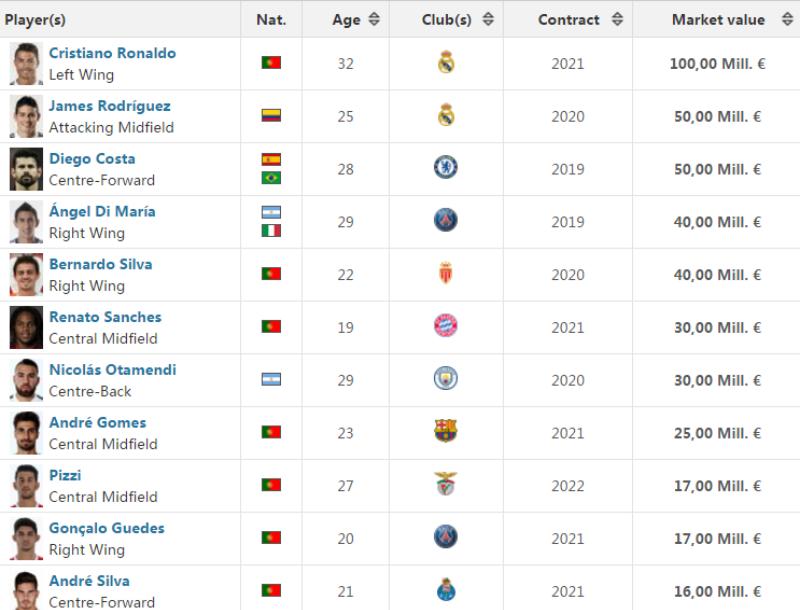Image resolution: width=800 pixels, height=610 pixels.
Task: Click the Manchester City crest in Otamendi's row
Action: click(446, 379)
